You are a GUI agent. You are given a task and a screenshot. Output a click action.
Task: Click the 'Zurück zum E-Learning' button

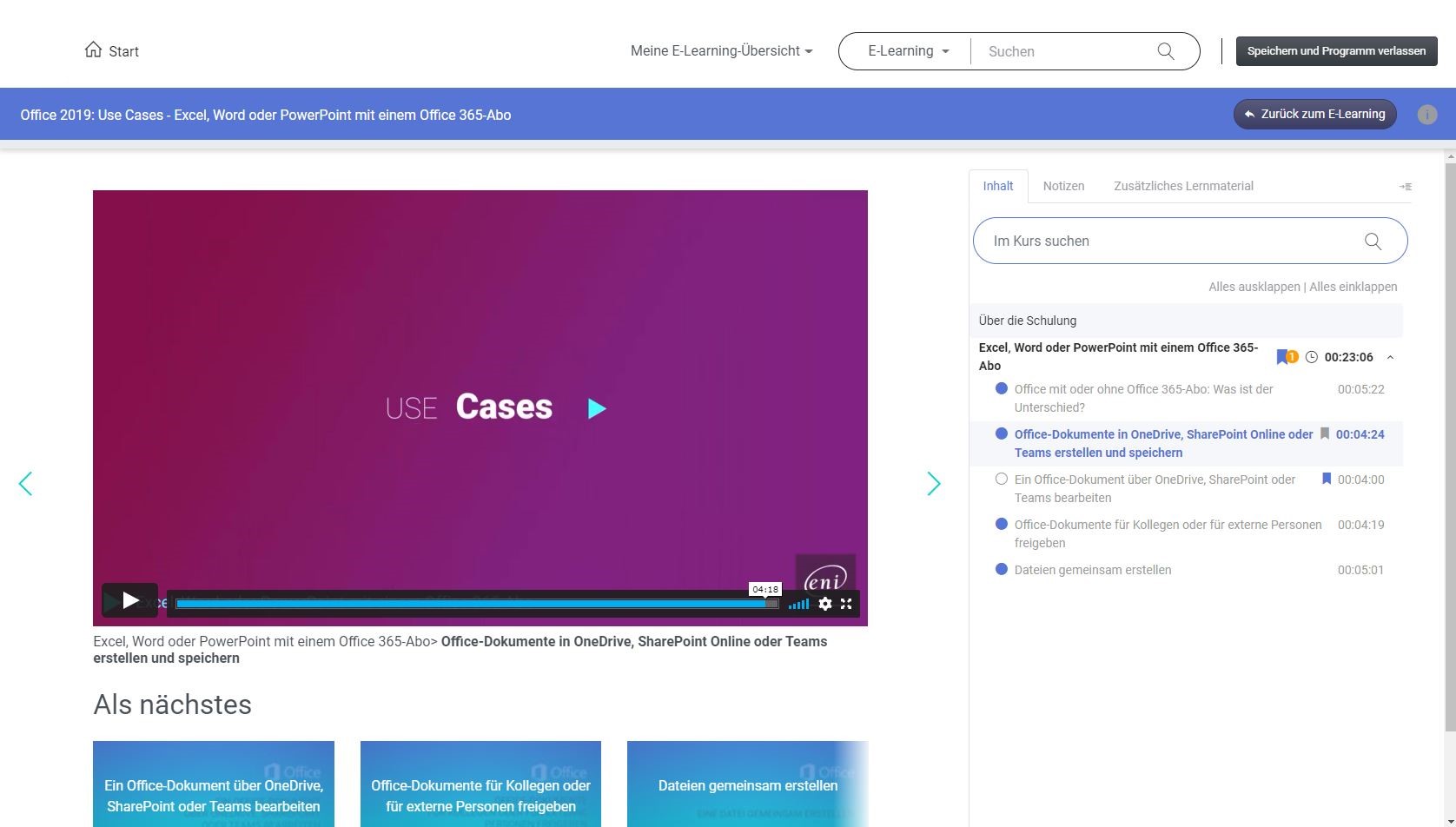coord(1314,114)
